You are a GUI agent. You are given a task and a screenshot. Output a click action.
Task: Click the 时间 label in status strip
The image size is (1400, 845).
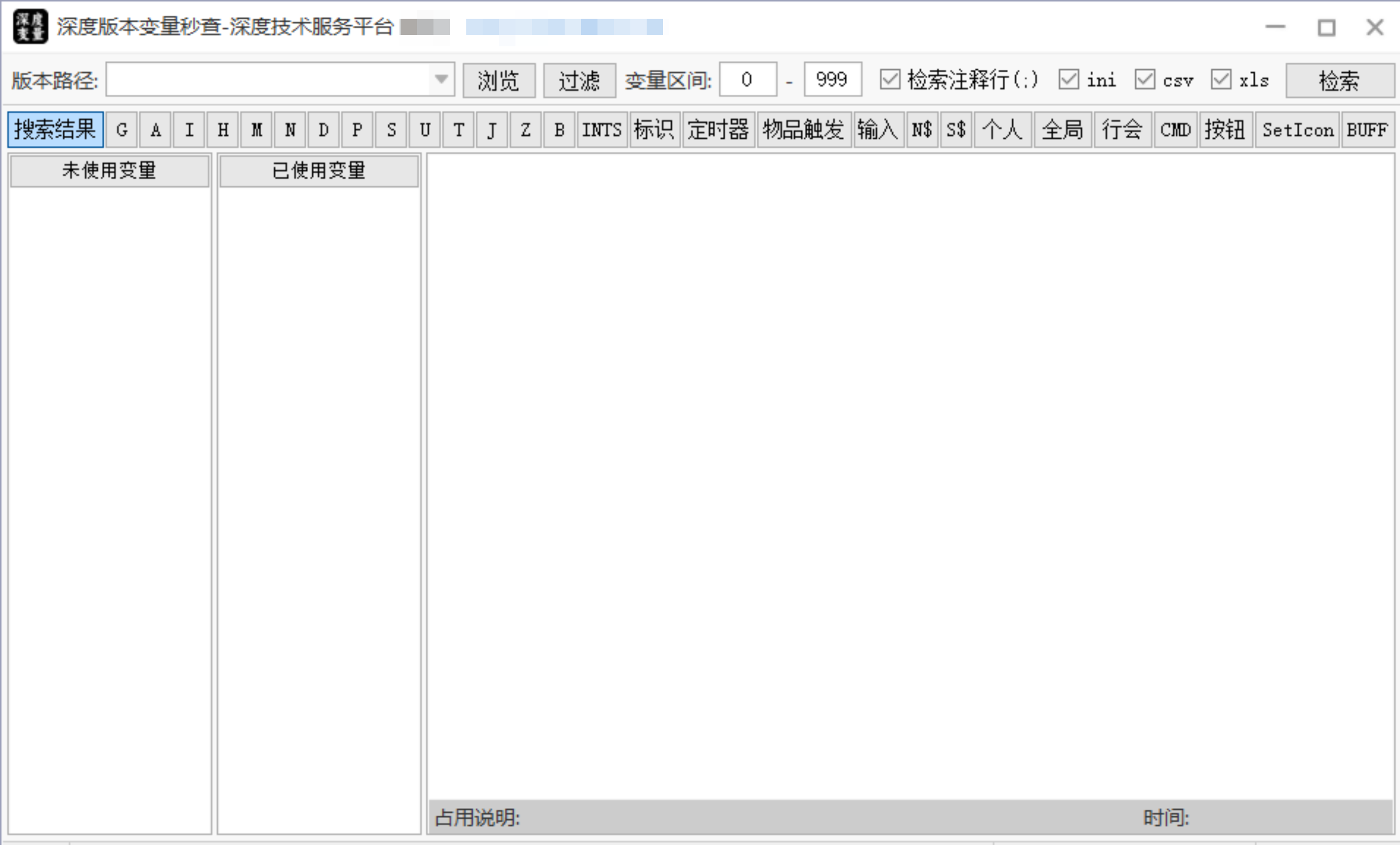(1166, 817)
